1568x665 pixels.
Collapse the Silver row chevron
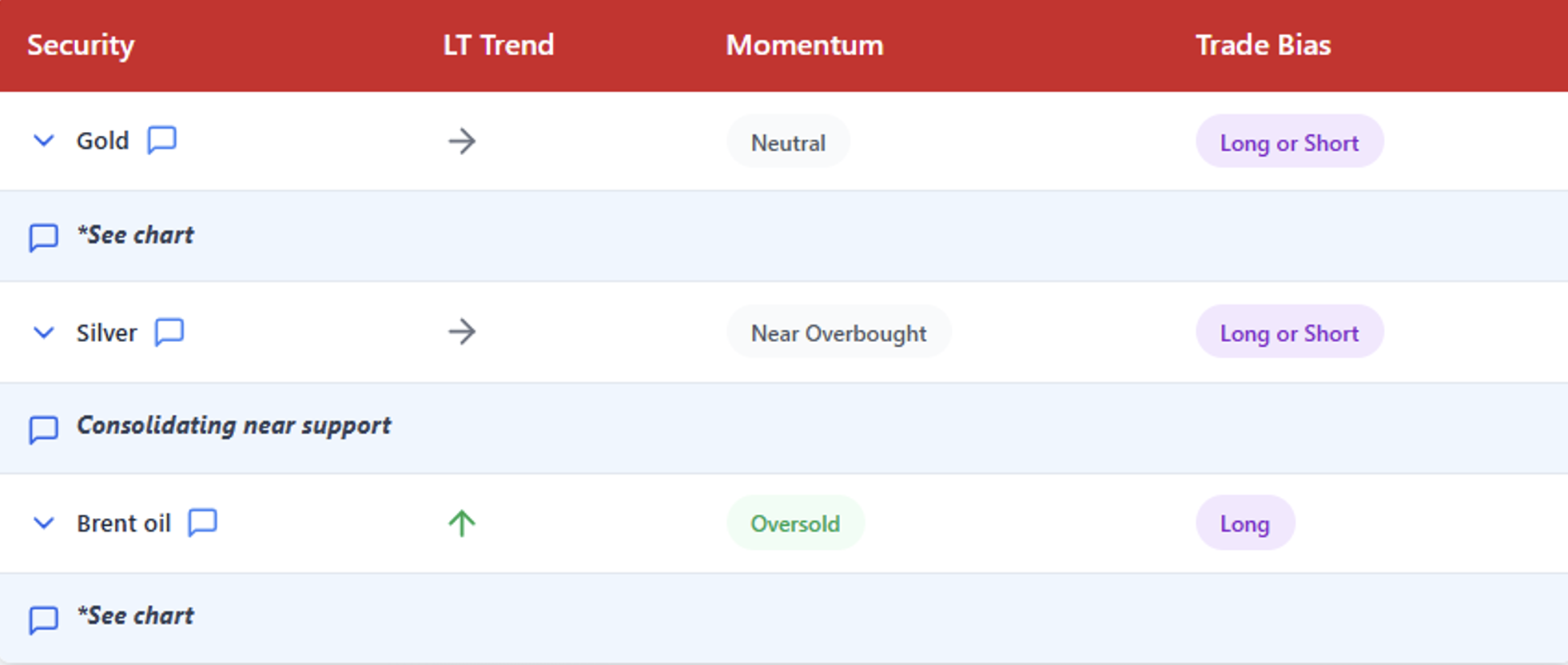point(44,332)
